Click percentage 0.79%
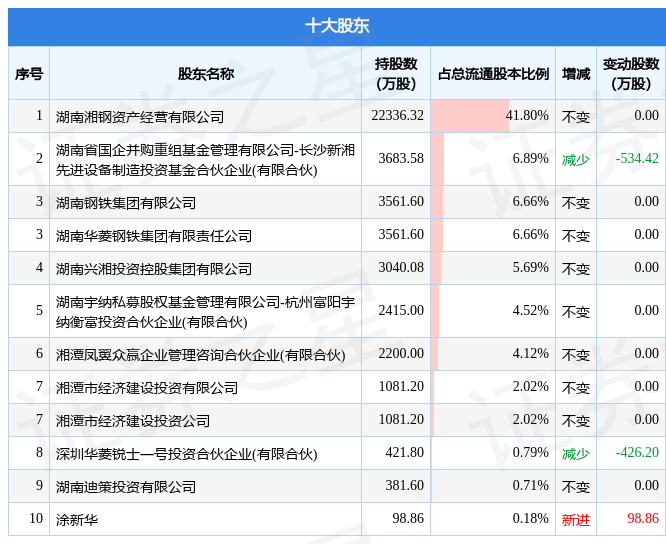This screenshot has height=544, width=666. pyautogui.click(x=531, y=453)
